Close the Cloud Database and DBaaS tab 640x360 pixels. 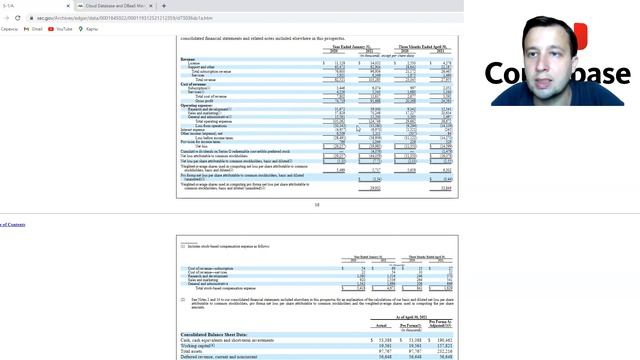tap(151, 6)
